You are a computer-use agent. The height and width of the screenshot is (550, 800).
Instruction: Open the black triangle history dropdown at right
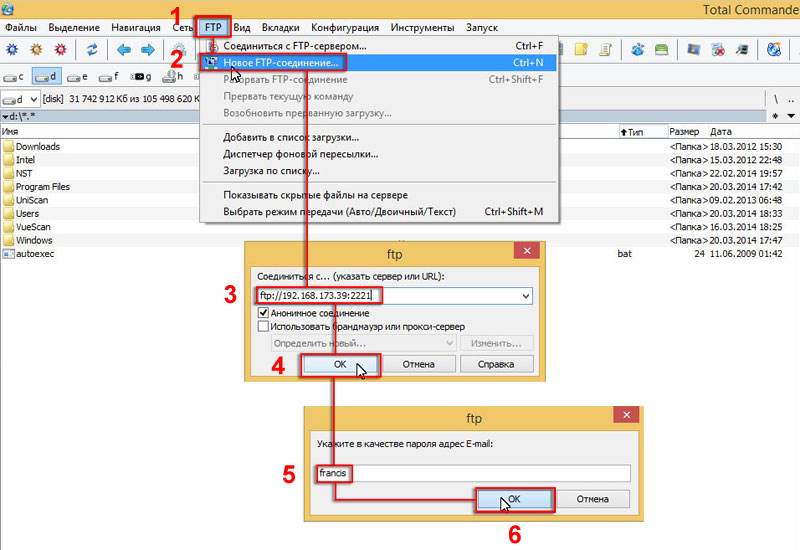click(791, 116)
